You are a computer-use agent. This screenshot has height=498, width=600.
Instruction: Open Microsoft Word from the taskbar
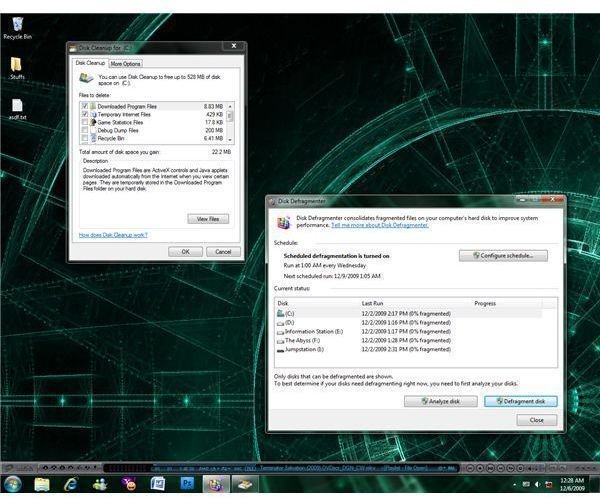point(158,484)
